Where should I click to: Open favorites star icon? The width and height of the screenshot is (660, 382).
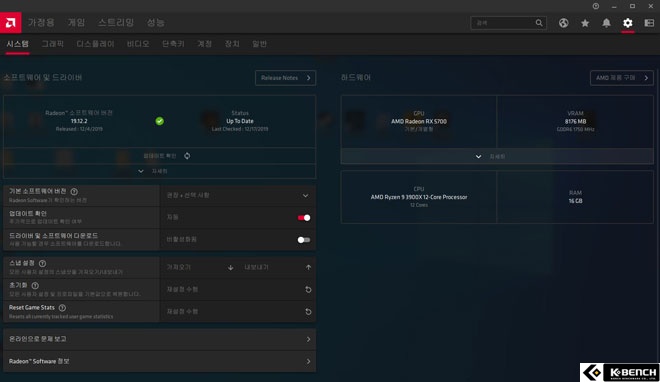click(x=585, y=23)
